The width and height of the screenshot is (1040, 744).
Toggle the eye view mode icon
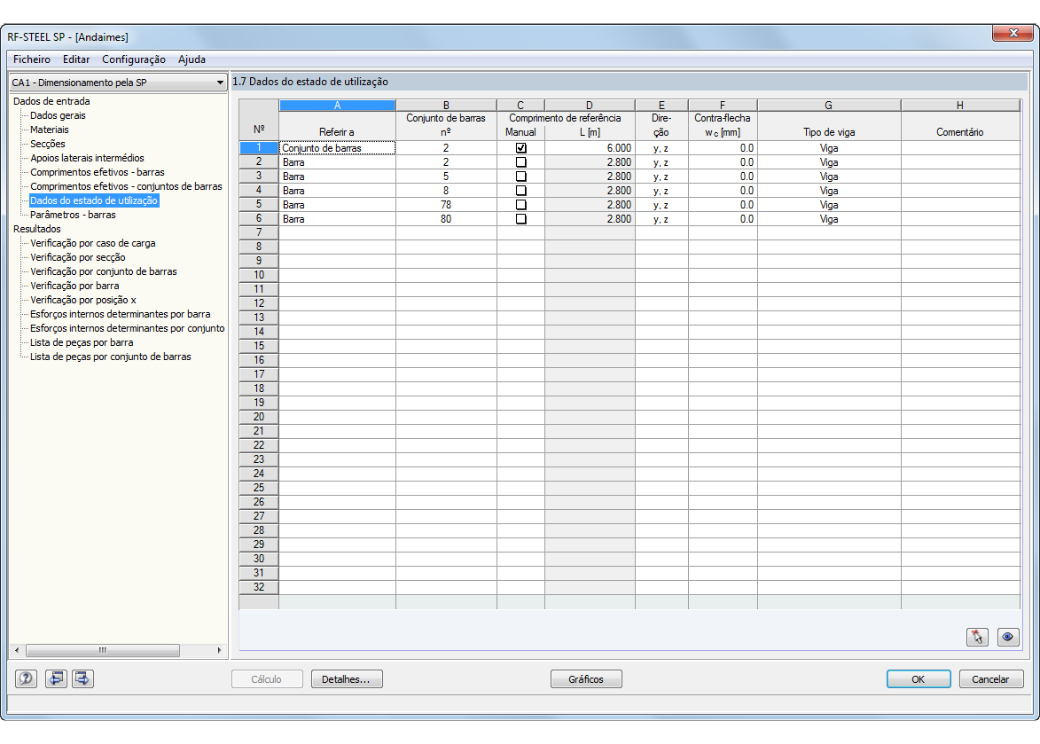coord(1008,637)
